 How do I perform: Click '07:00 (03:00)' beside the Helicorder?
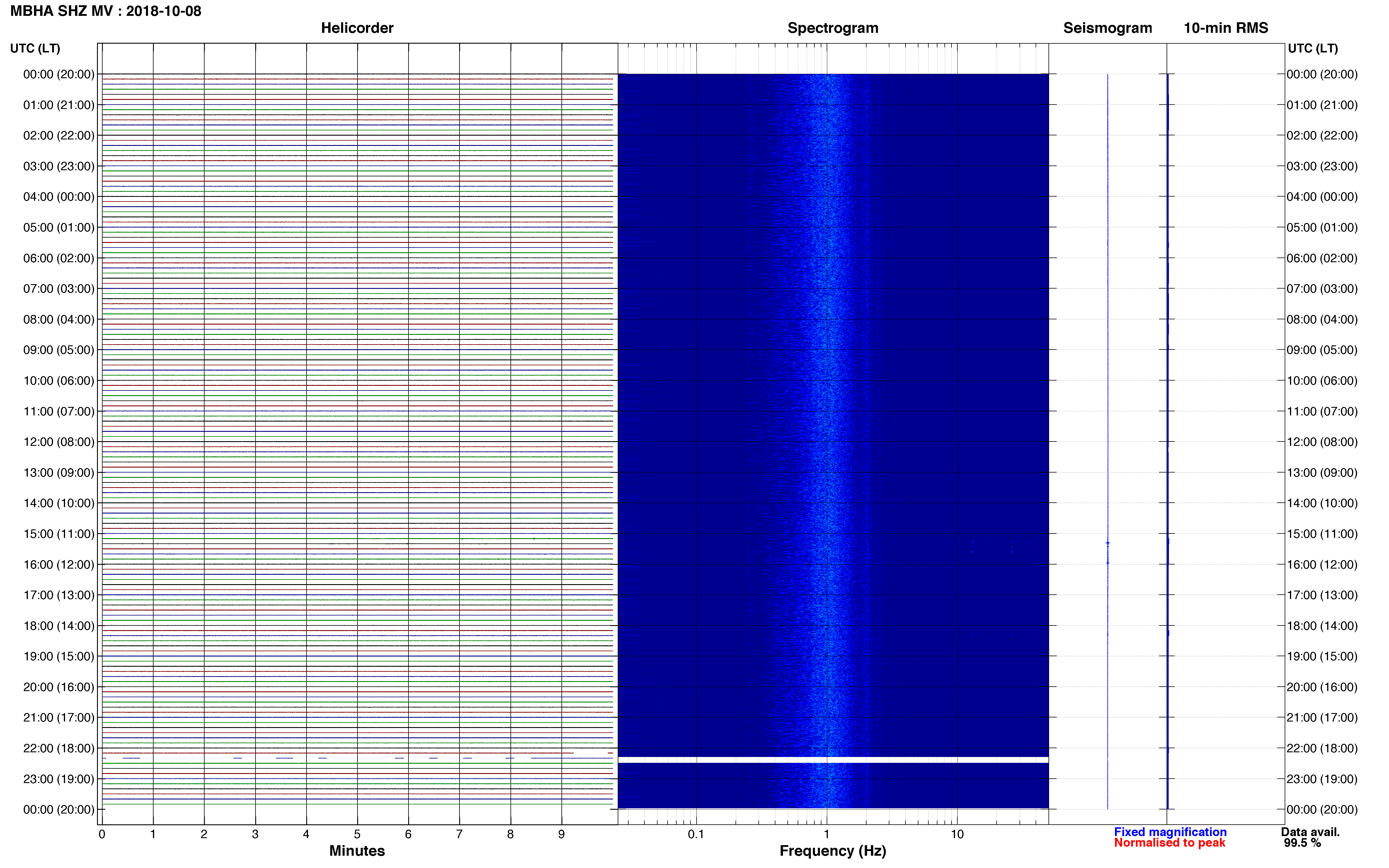[59, 289]
